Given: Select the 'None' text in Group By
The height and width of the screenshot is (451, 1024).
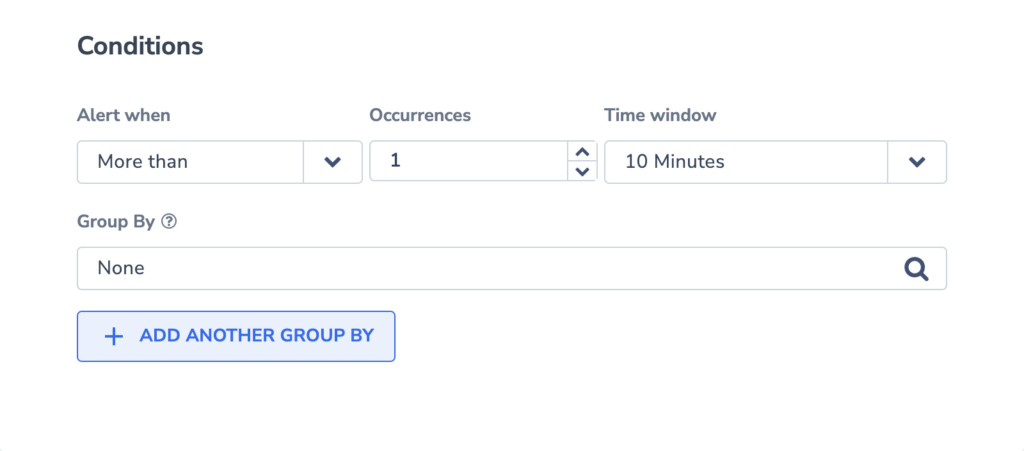Looking at the screenshot, I should click(x=121, y=268).
